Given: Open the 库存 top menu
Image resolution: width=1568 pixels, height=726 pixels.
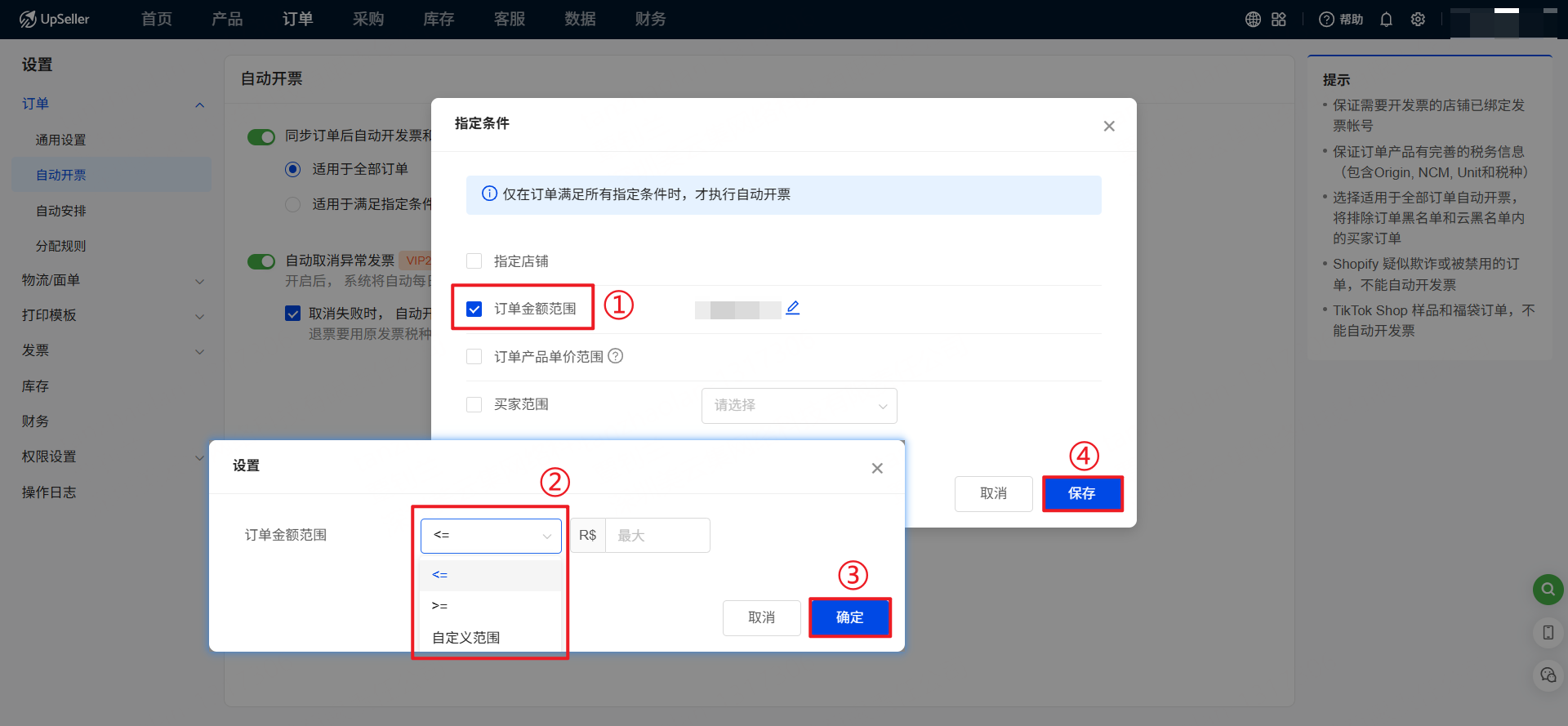Looking at the screenshot, I should [x=439, y=20].
